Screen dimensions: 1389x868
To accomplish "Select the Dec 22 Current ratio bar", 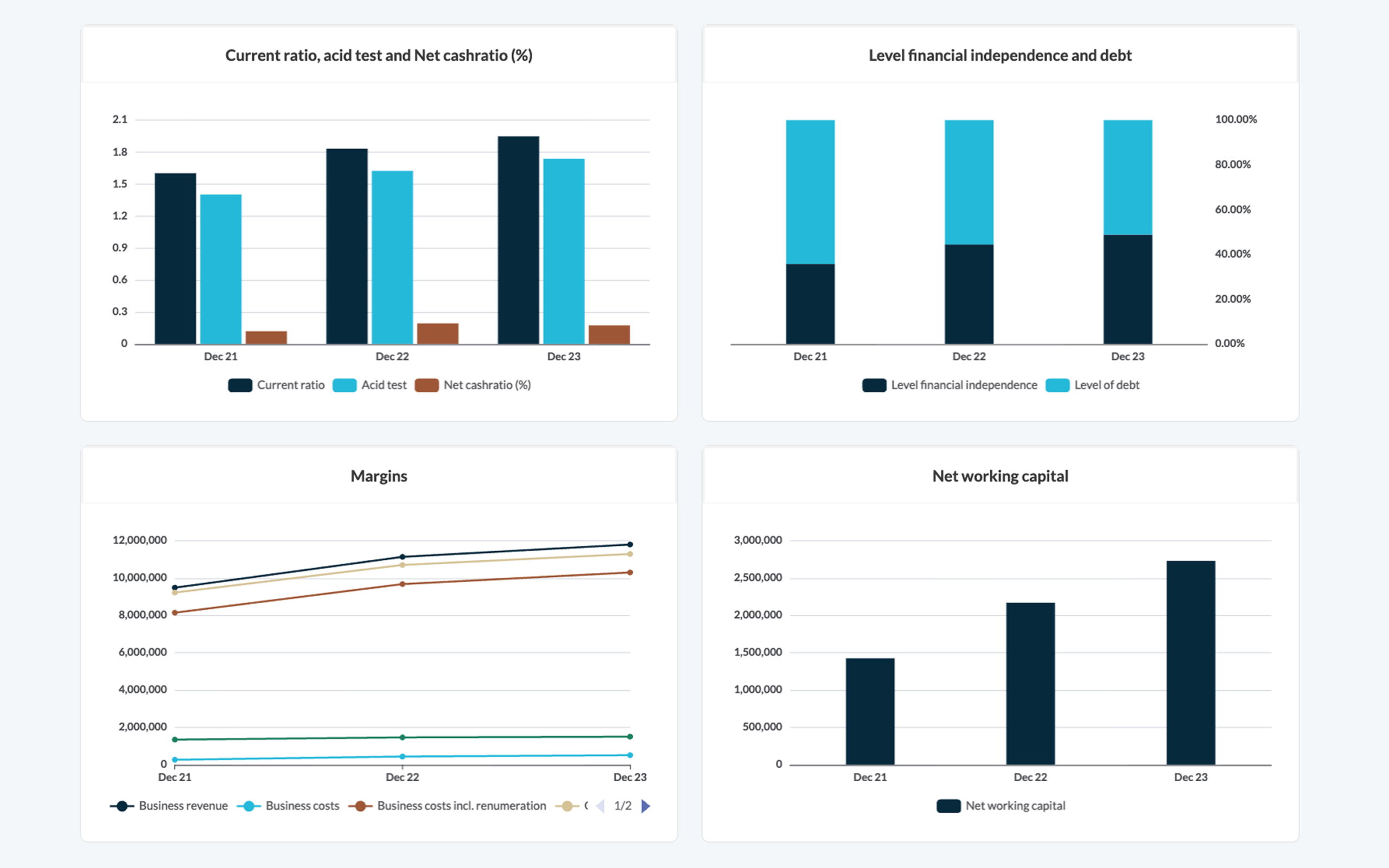I will point(347,247).
